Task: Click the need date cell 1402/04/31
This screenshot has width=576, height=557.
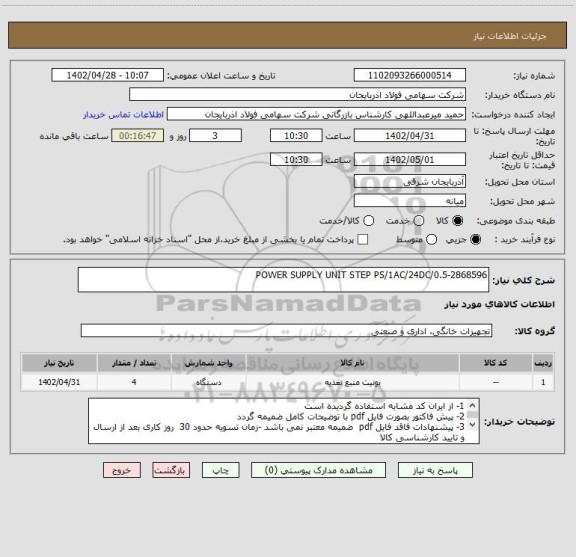Action: [x=59, y=382]
